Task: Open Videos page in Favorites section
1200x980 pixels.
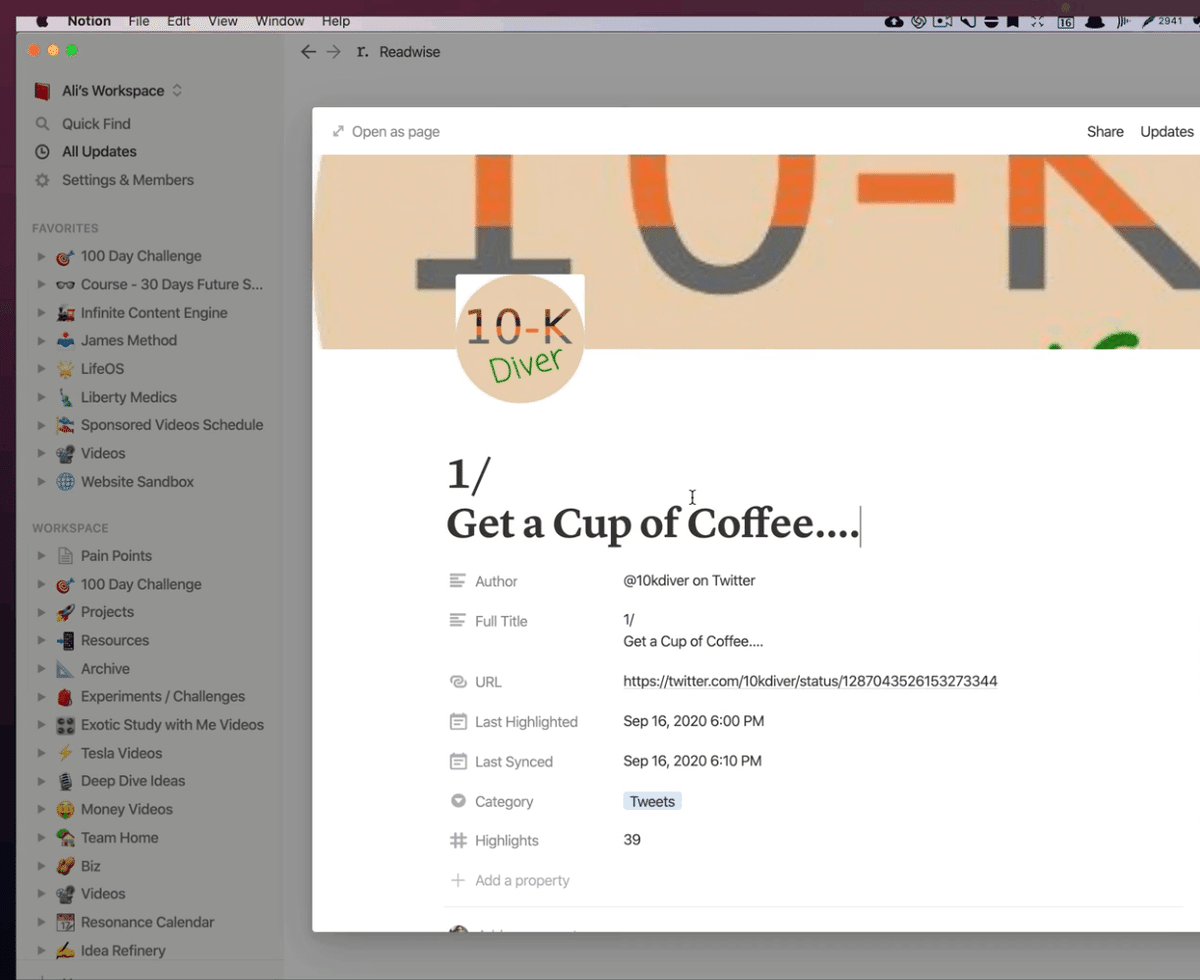Action: pyautogui.click(x=103, y=453)
